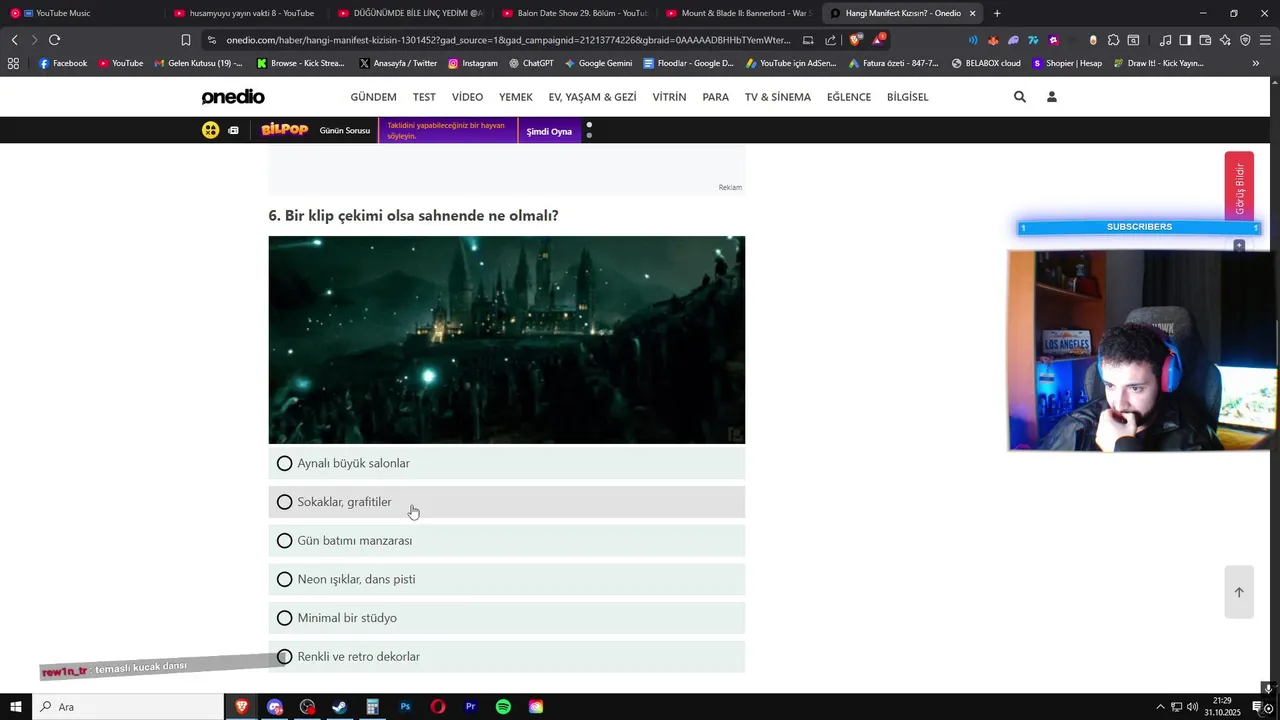Viewport: 1280px width, 720px height.
Task: Go to onedio homepage logo
Action: click(x=233, y=97)
